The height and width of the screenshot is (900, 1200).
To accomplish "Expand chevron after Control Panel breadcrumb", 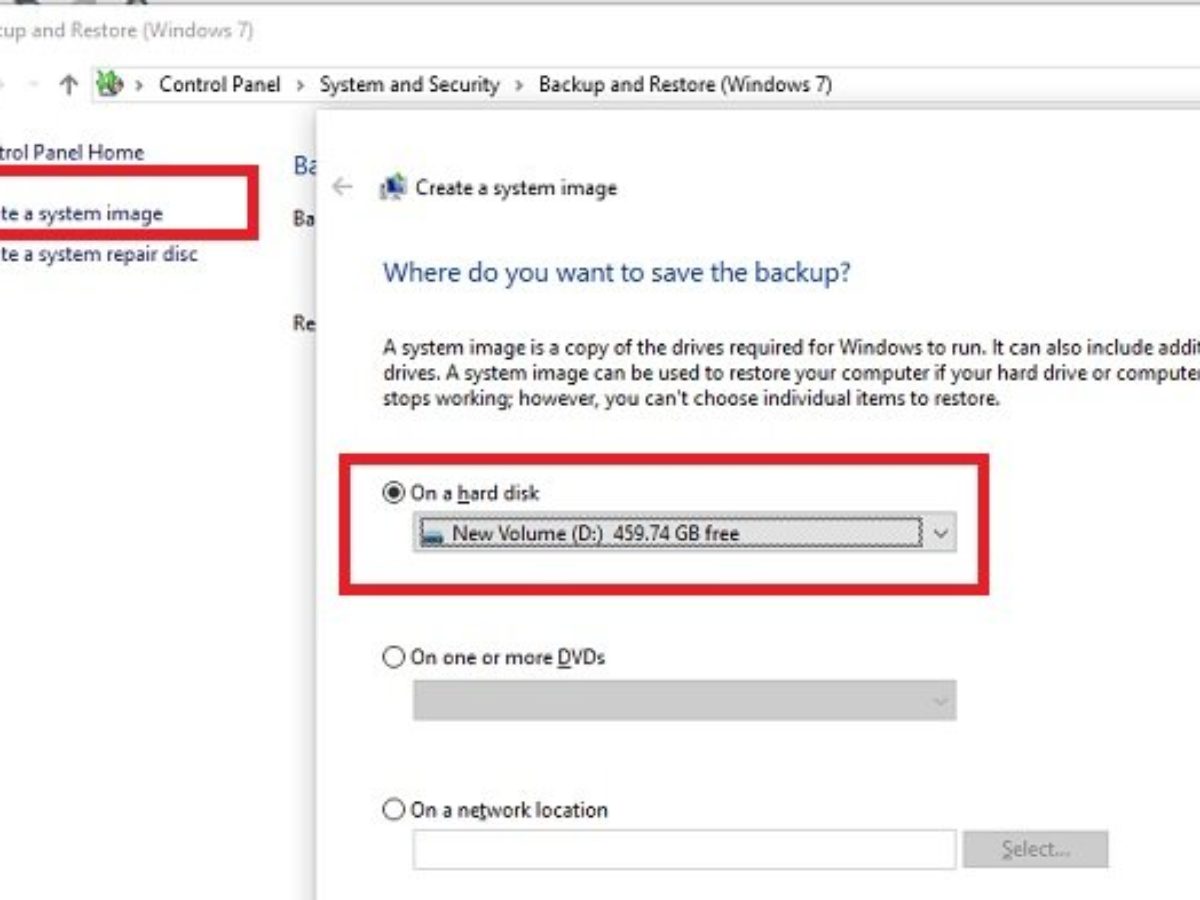I will pos(300,86).
